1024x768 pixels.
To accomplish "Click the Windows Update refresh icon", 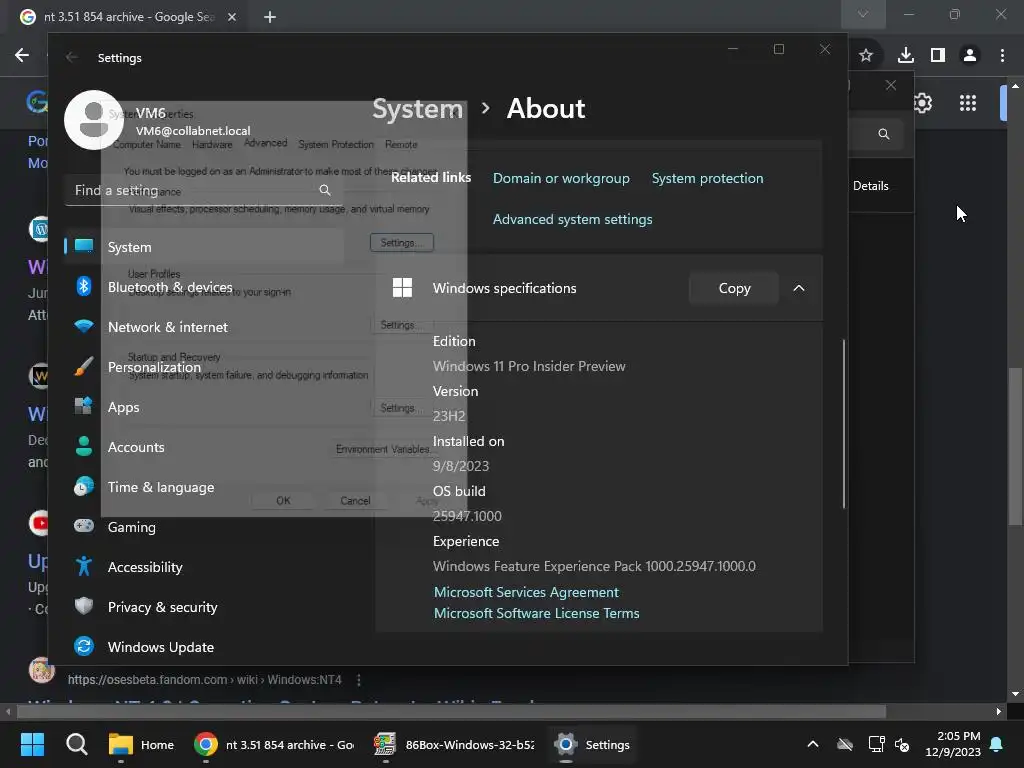I will pos(84,647).
